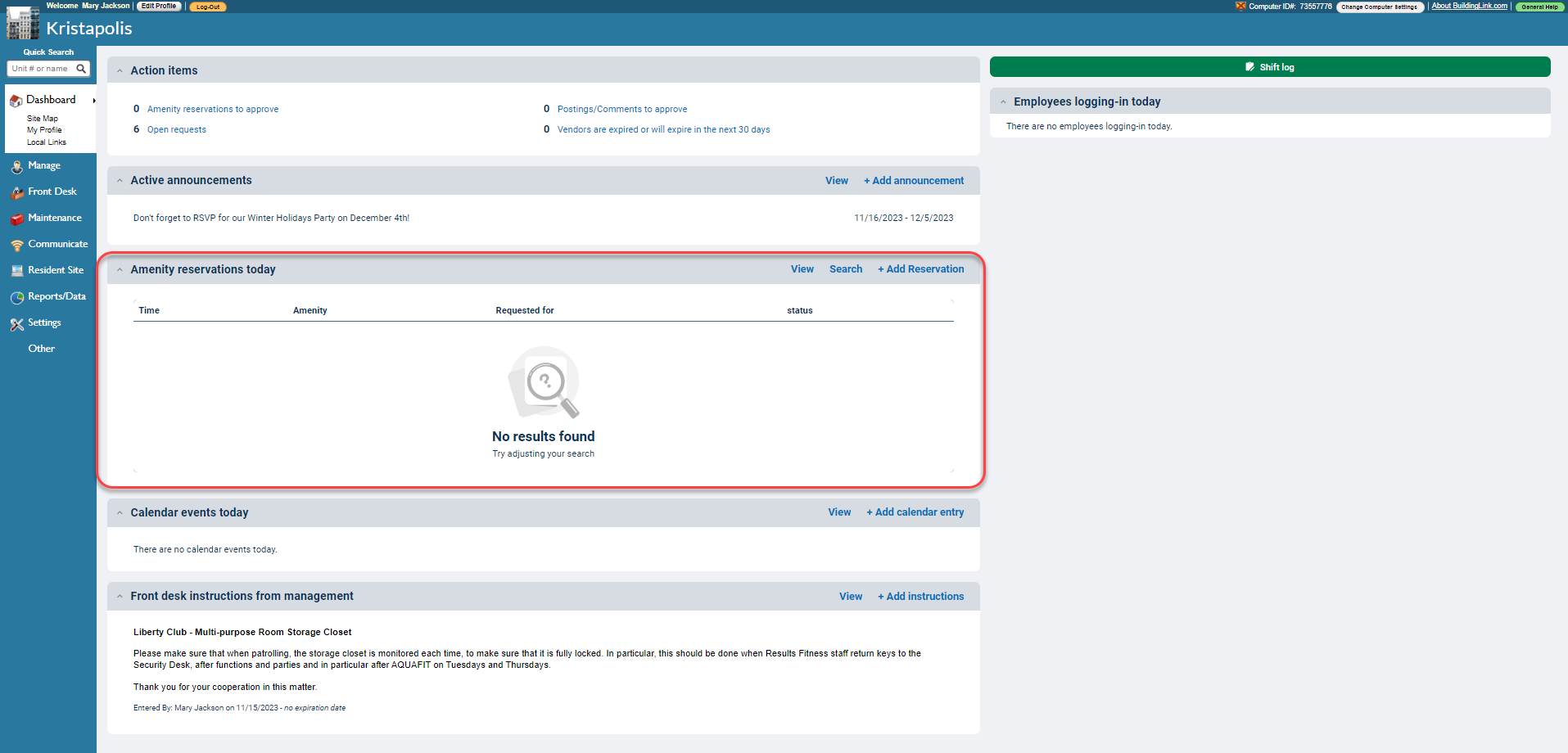This screenshot has width=1568, height=753.
Task: Collapse the Action items panel
Action: [120, 70]
